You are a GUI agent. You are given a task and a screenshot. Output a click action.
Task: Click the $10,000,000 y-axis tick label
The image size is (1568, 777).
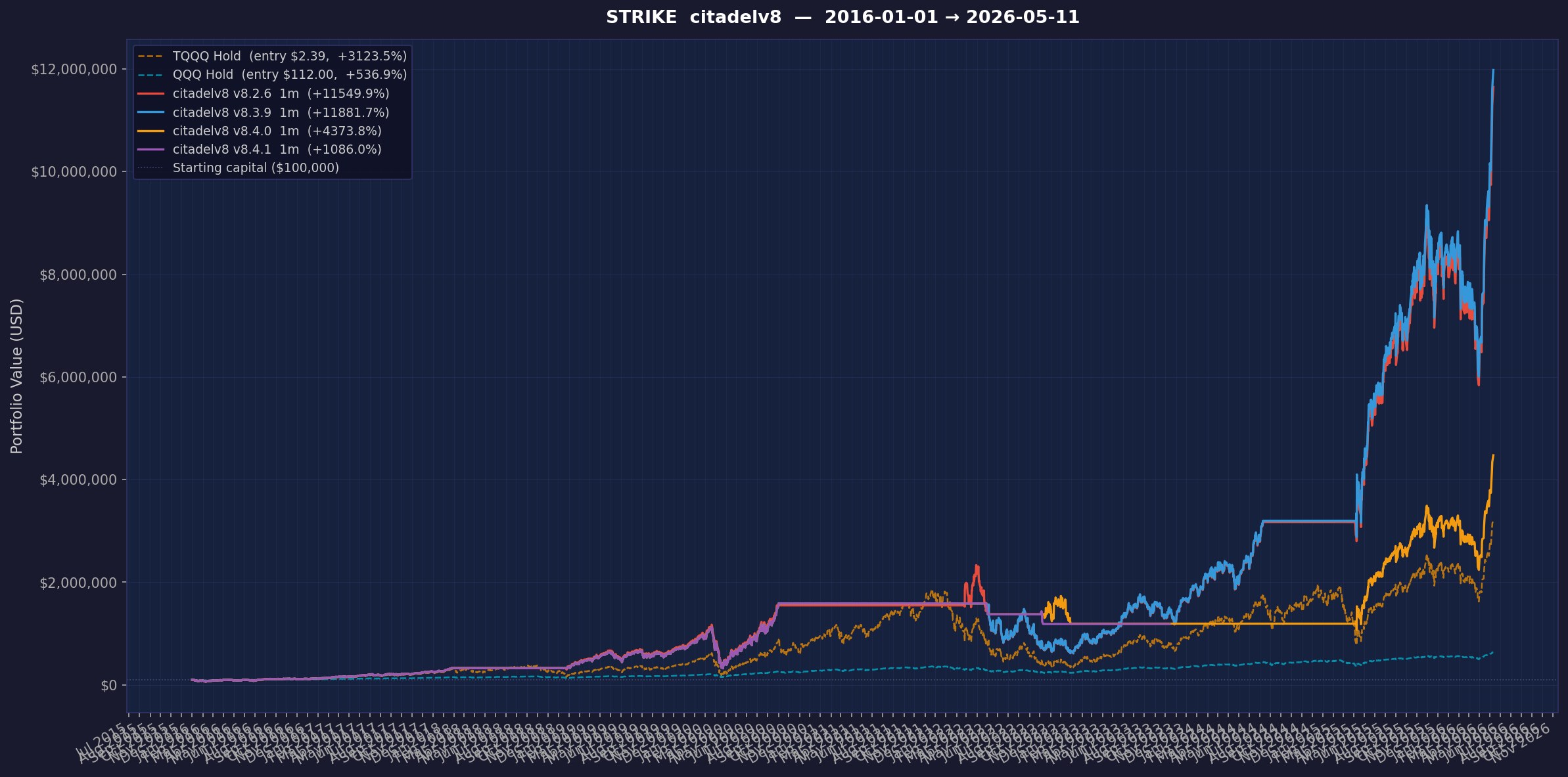click(x=74, y=171)
